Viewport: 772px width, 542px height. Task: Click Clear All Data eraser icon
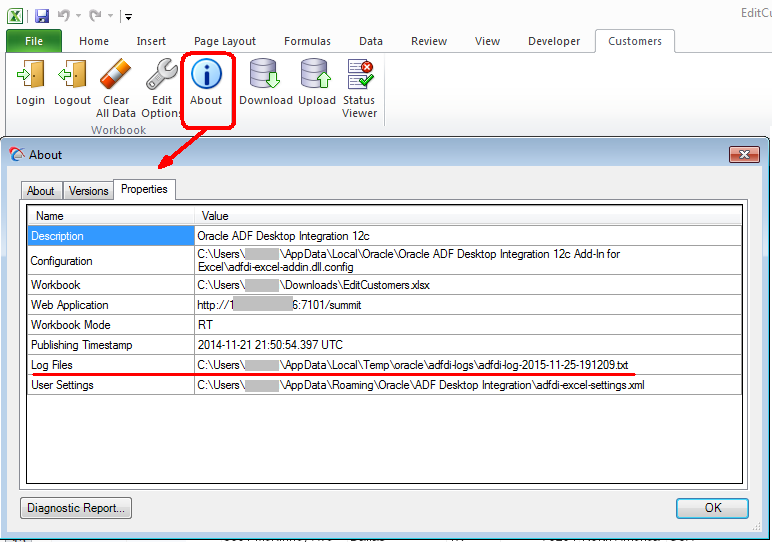pyautogui.click(x=116, y=74)
